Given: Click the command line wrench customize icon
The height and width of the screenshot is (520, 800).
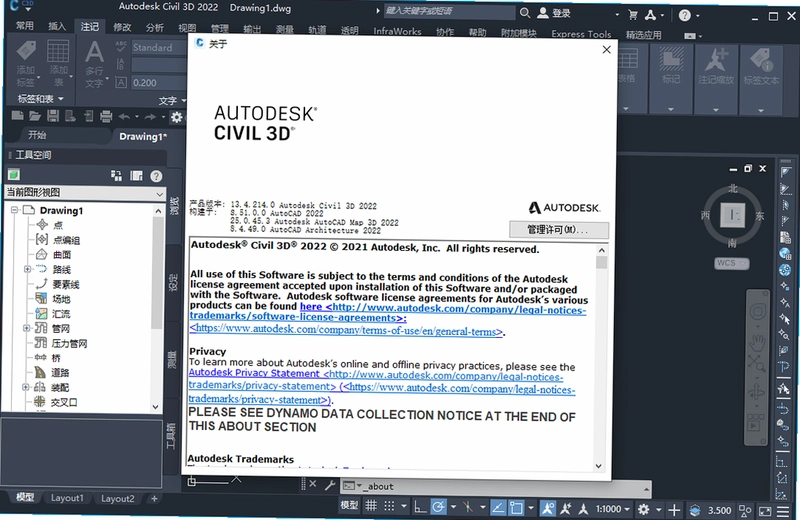Looking at the screenshot, I should tap(330, 485).
